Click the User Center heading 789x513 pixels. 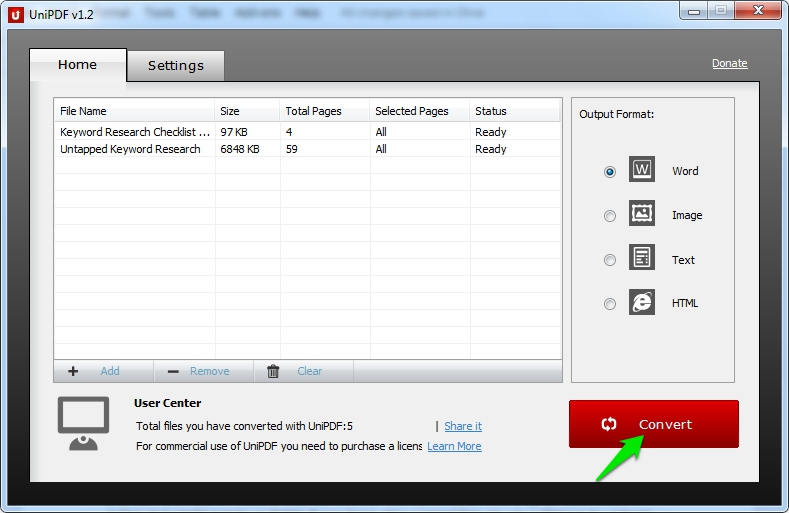tap(168, 403)
